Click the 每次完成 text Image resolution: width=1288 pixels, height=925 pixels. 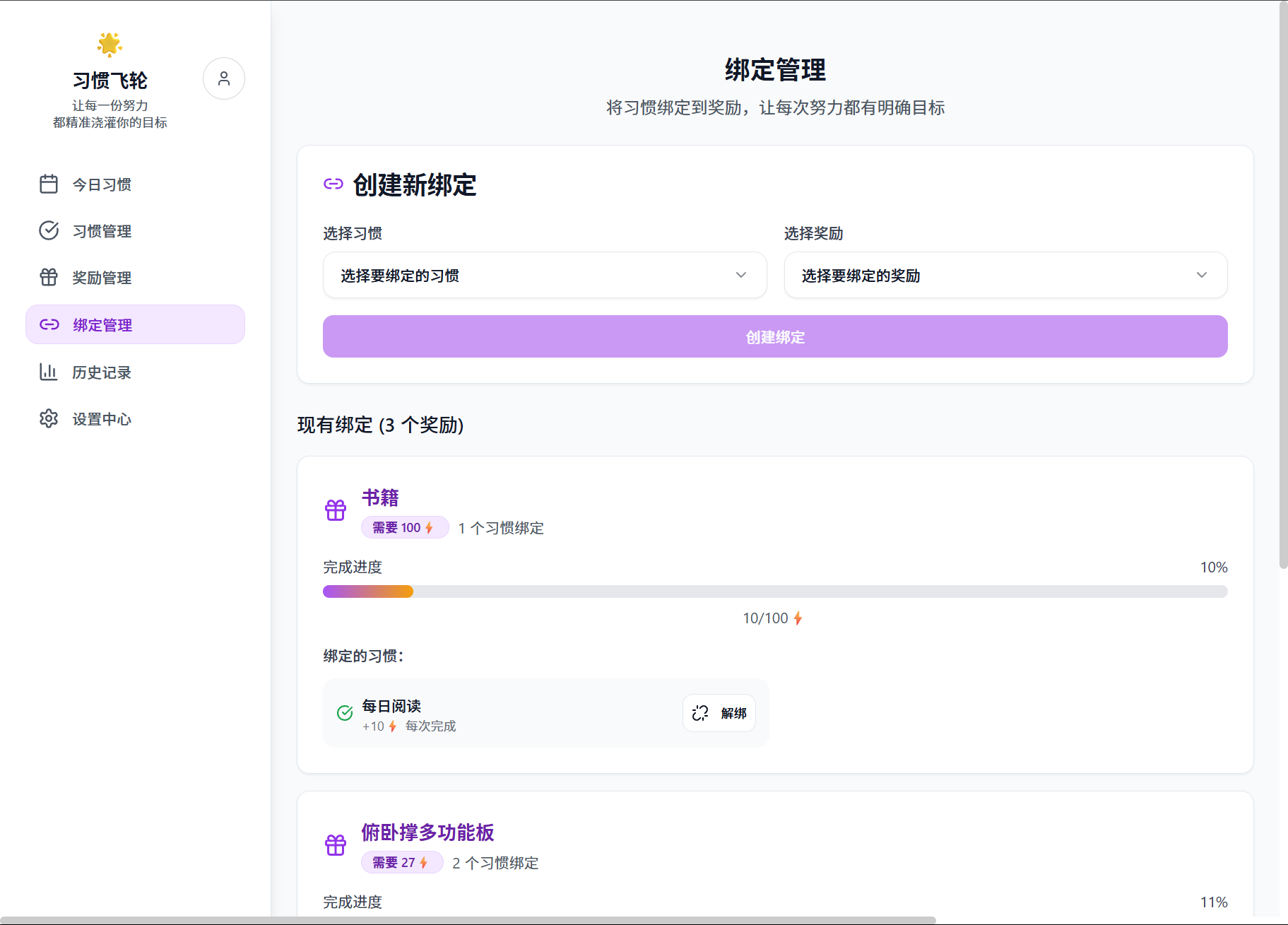coord(430,726)
